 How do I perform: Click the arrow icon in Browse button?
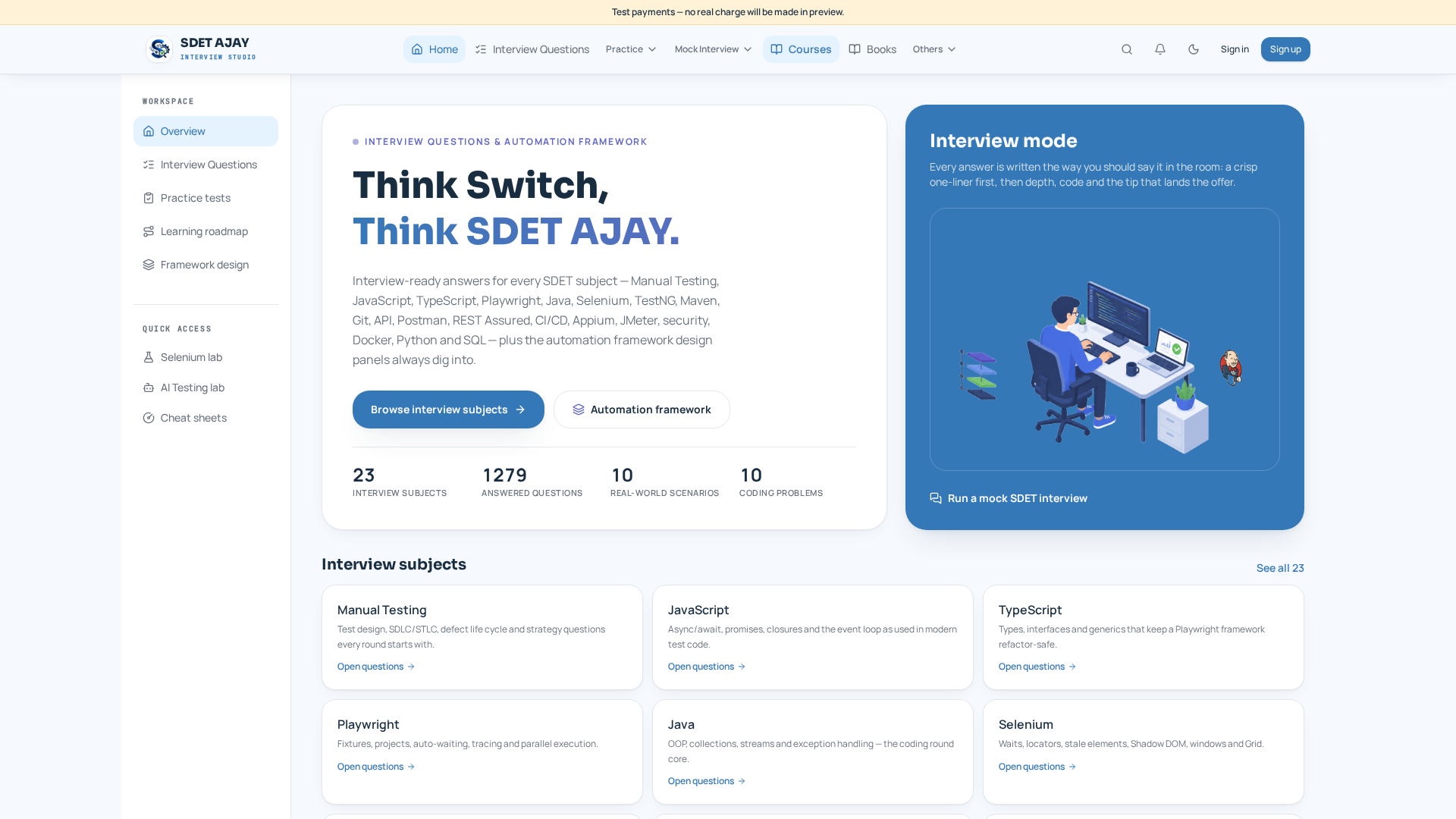coord(520,409)
